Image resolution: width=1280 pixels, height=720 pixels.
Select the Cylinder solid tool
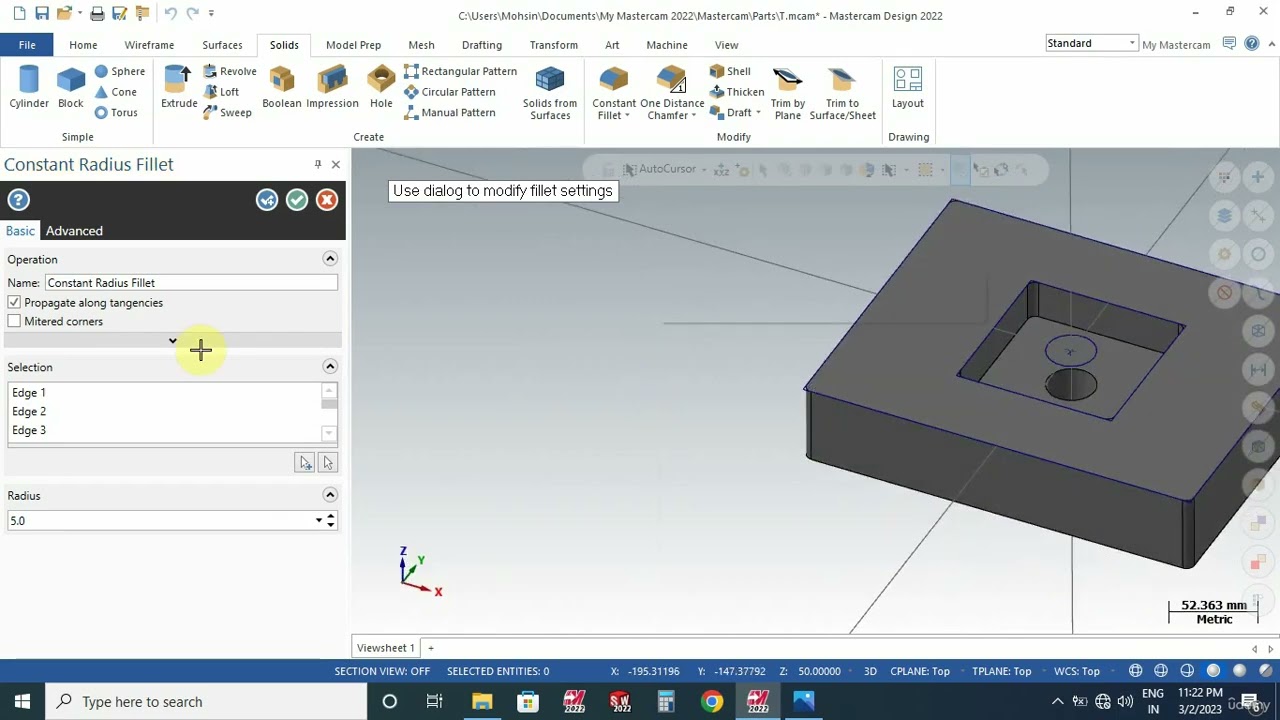point(29,87)
